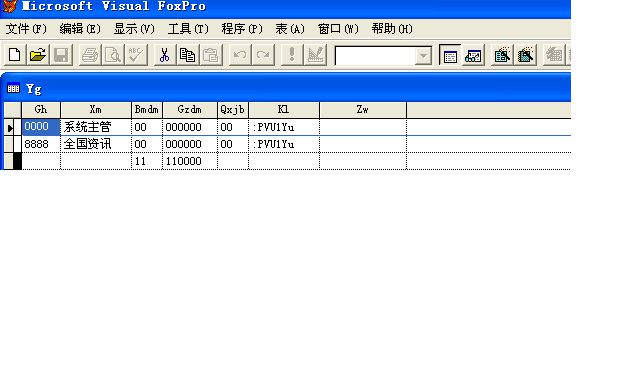The height and width of the screenshot is (384, 640).
Task: Open the 程序(P) menu
Action: click(x=242, y=29)
